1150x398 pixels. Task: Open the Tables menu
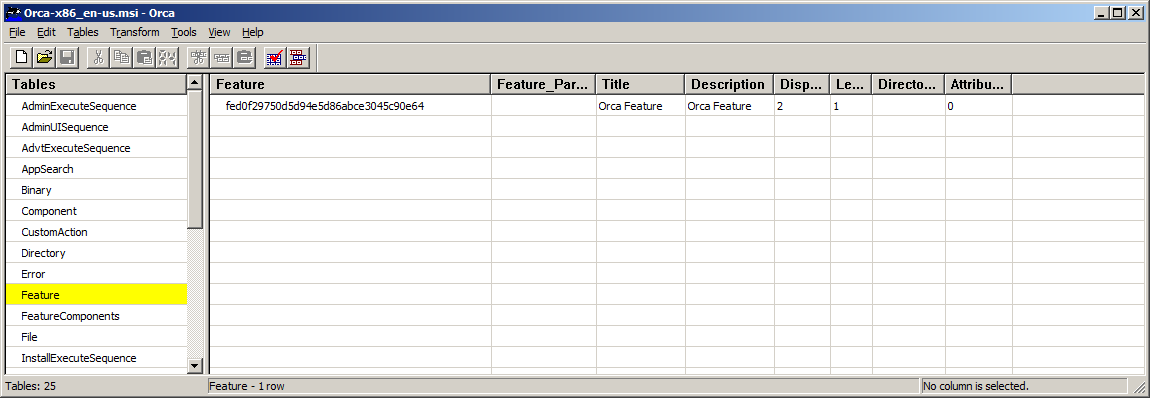[x=82, y=32]
